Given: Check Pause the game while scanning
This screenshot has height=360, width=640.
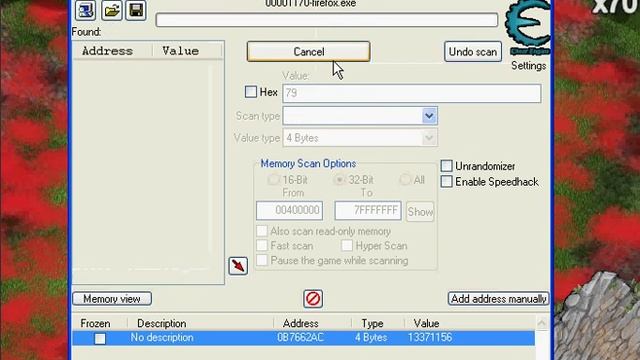Looking at the screenshot, I should (262, 260).
